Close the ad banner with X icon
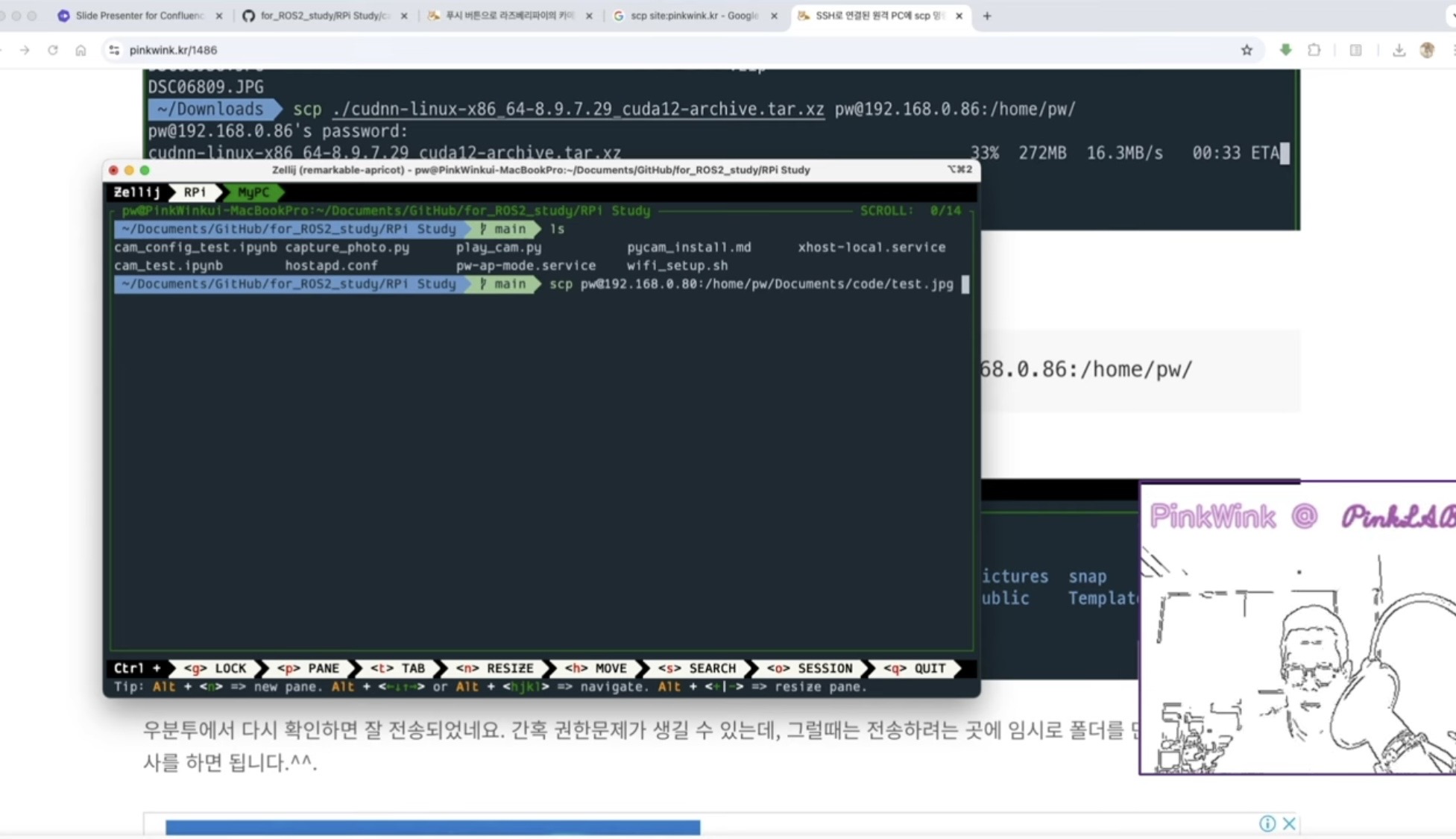Viewport: 1456px width, 839px height. [x=1289, y=823]
